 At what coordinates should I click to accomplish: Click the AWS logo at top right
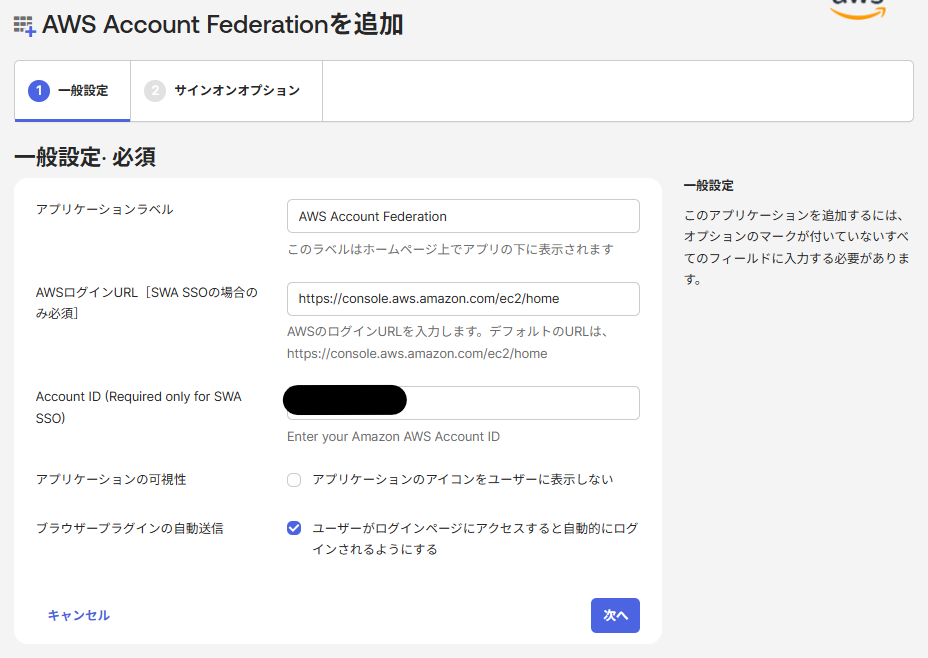[x=858, y=8]
